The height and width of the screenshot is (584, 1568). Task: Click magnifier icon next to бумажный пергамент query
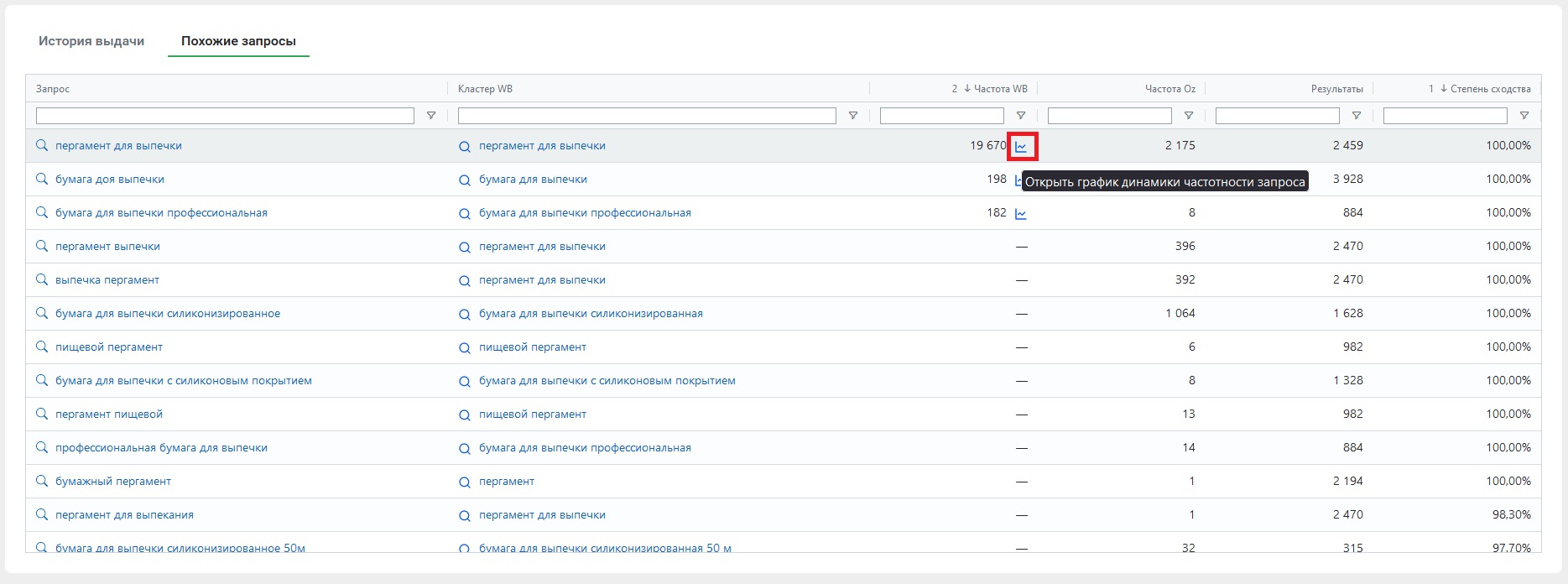(x=42, y=481)
